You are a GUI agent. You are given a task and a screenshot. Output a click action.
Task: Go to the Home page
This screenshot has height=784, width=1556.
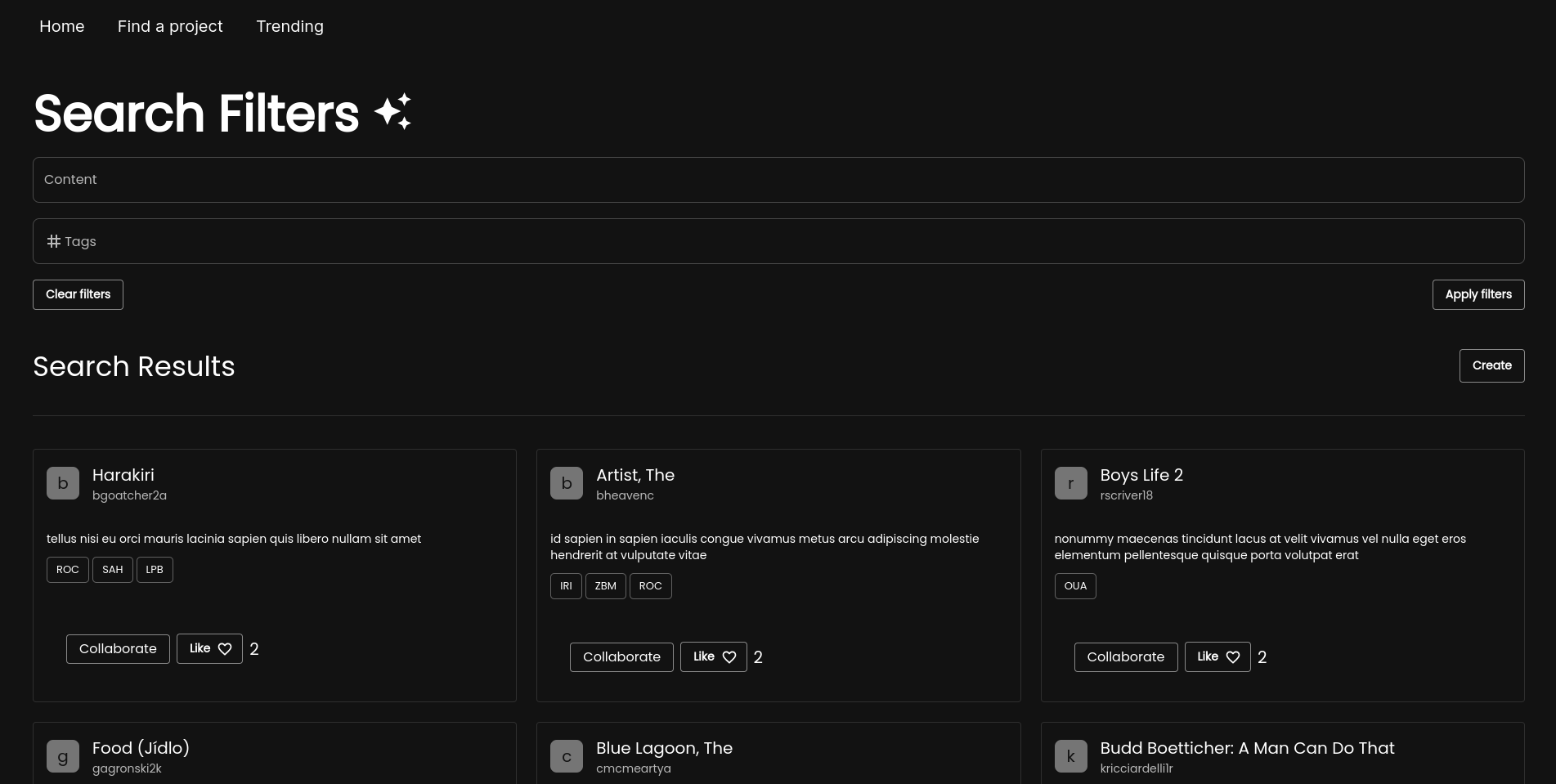tap(62, 26)
